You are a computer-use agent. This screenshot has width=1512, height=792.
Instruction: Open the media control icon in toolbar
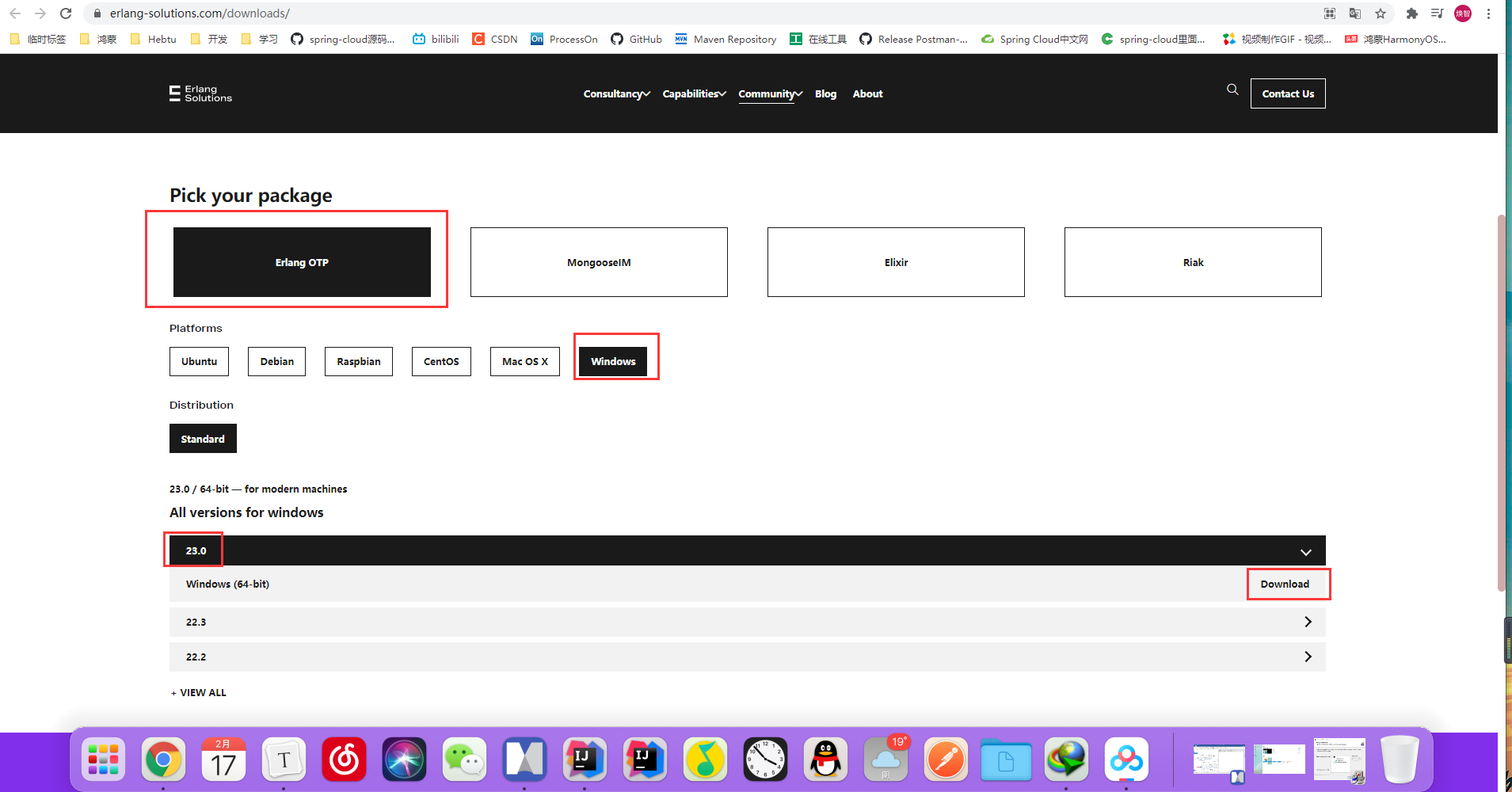point(1437,13)
